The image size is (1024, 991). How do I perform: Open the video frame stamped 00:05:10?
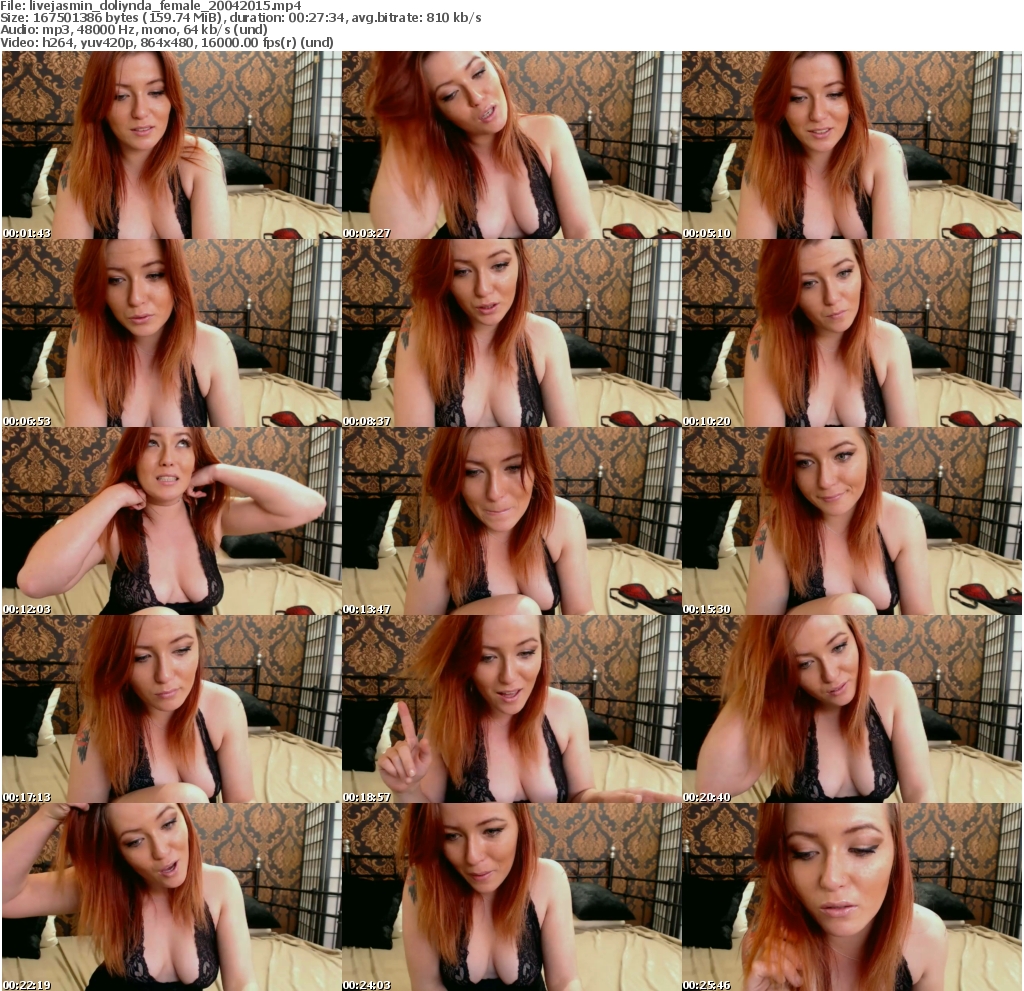pyautogui.click(x=852, y=145)
